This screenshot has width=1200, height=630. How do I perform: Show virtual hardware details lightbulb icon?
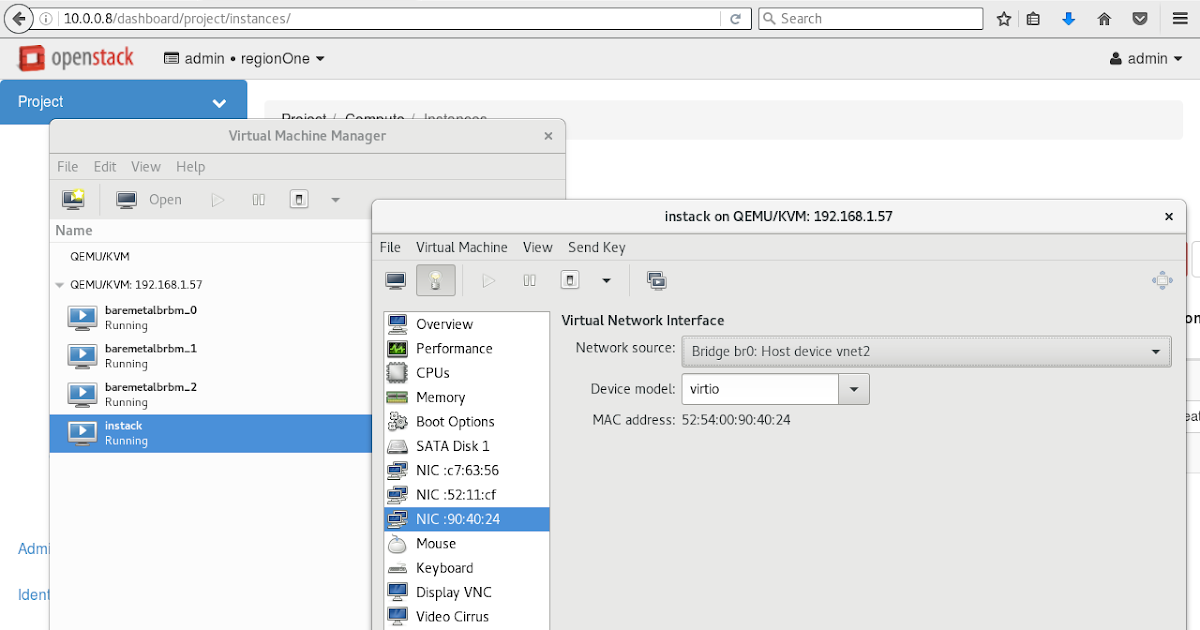[x=436, y=281]
